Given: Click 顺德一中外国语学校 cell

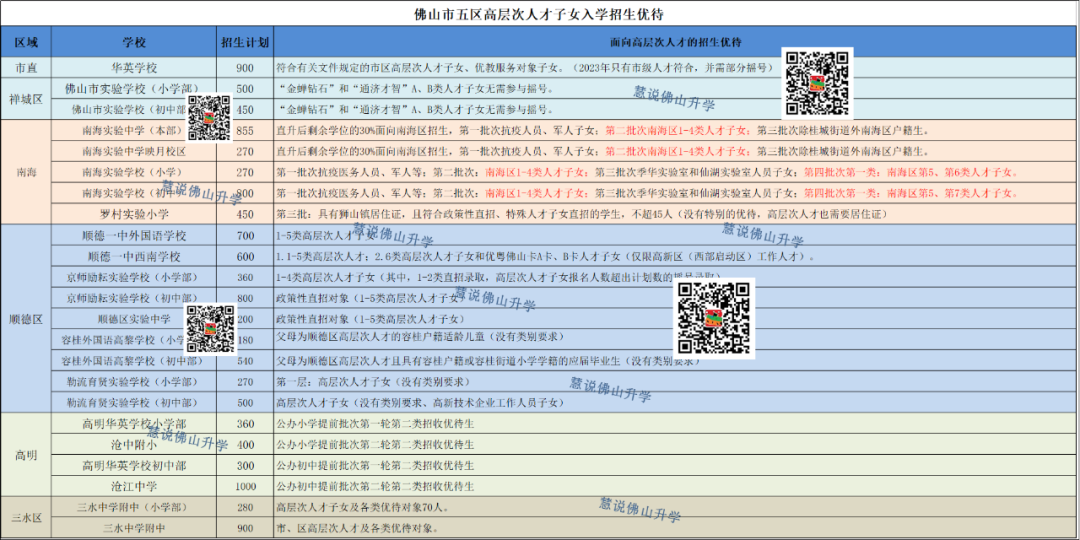Looking at the screenshot, I should (x=134, y=236).
